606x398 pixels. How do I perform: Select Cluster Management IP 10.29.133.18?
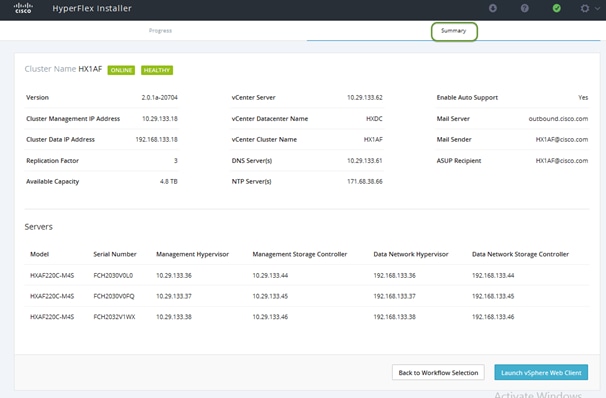[x=160, y=119]
